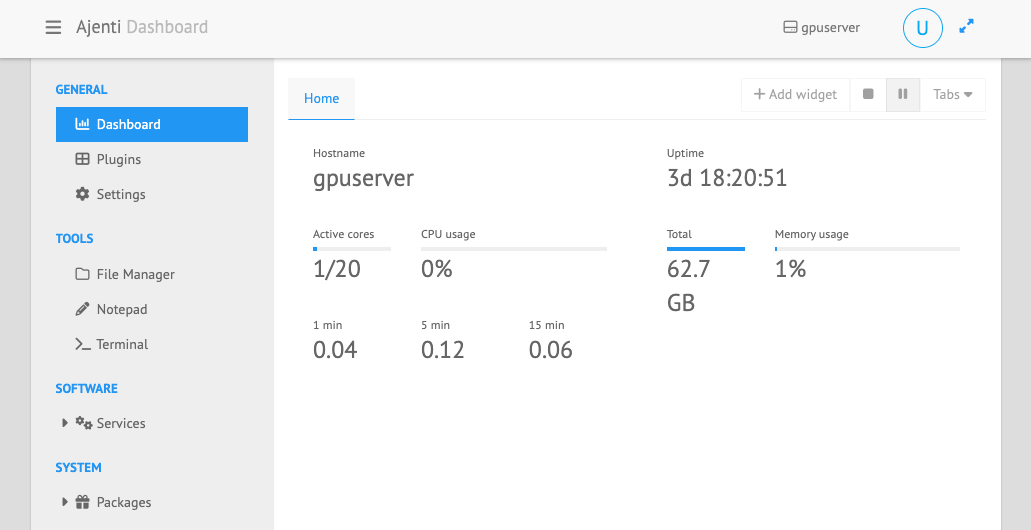Click the Memory usage progress bar
This screenshot has width=1031, height=530.
(867, 249)
